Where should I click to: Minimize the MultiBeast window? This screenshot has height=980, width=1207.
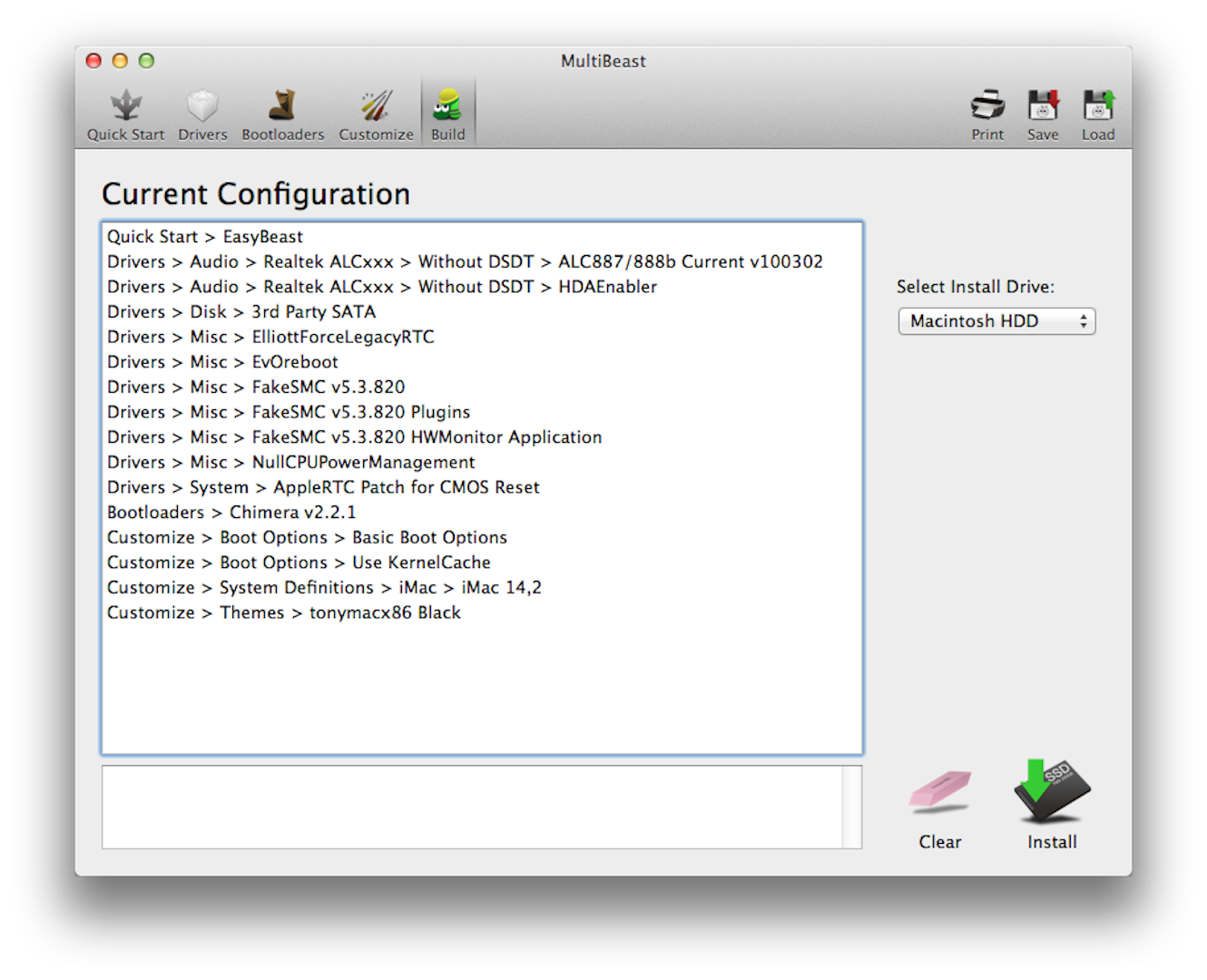(120, 61)
